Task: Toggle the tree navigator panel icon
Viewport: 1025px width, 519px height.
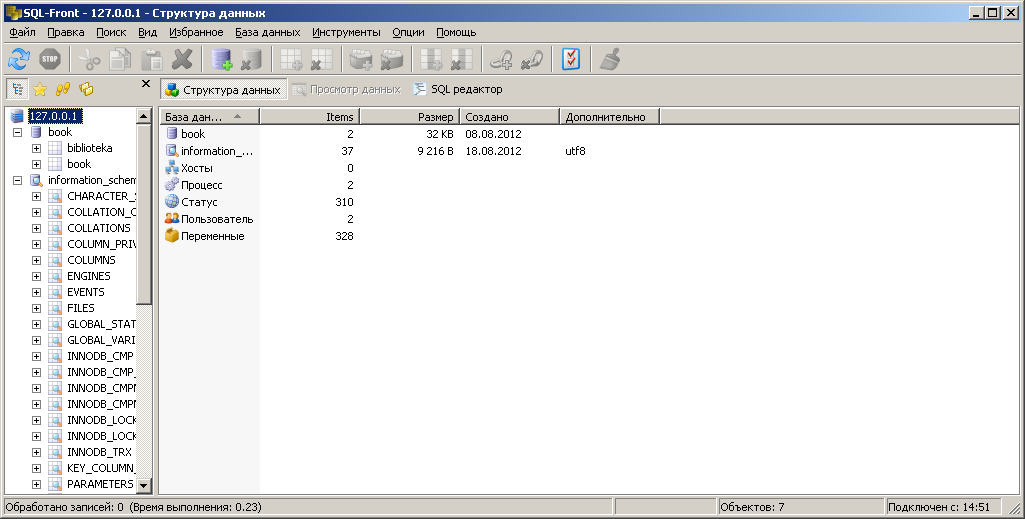Action: [17, 89]
